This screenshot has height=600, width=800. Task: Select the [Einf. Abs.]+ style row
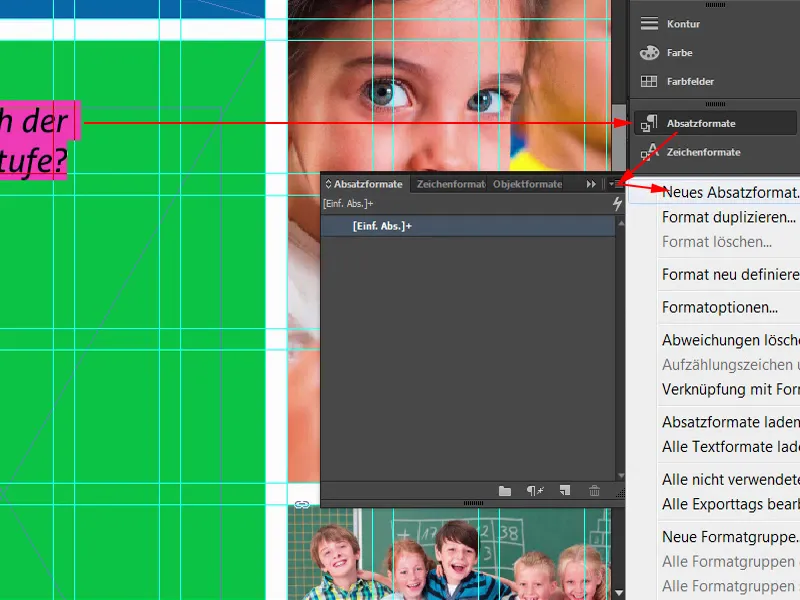tap(468, 226)
